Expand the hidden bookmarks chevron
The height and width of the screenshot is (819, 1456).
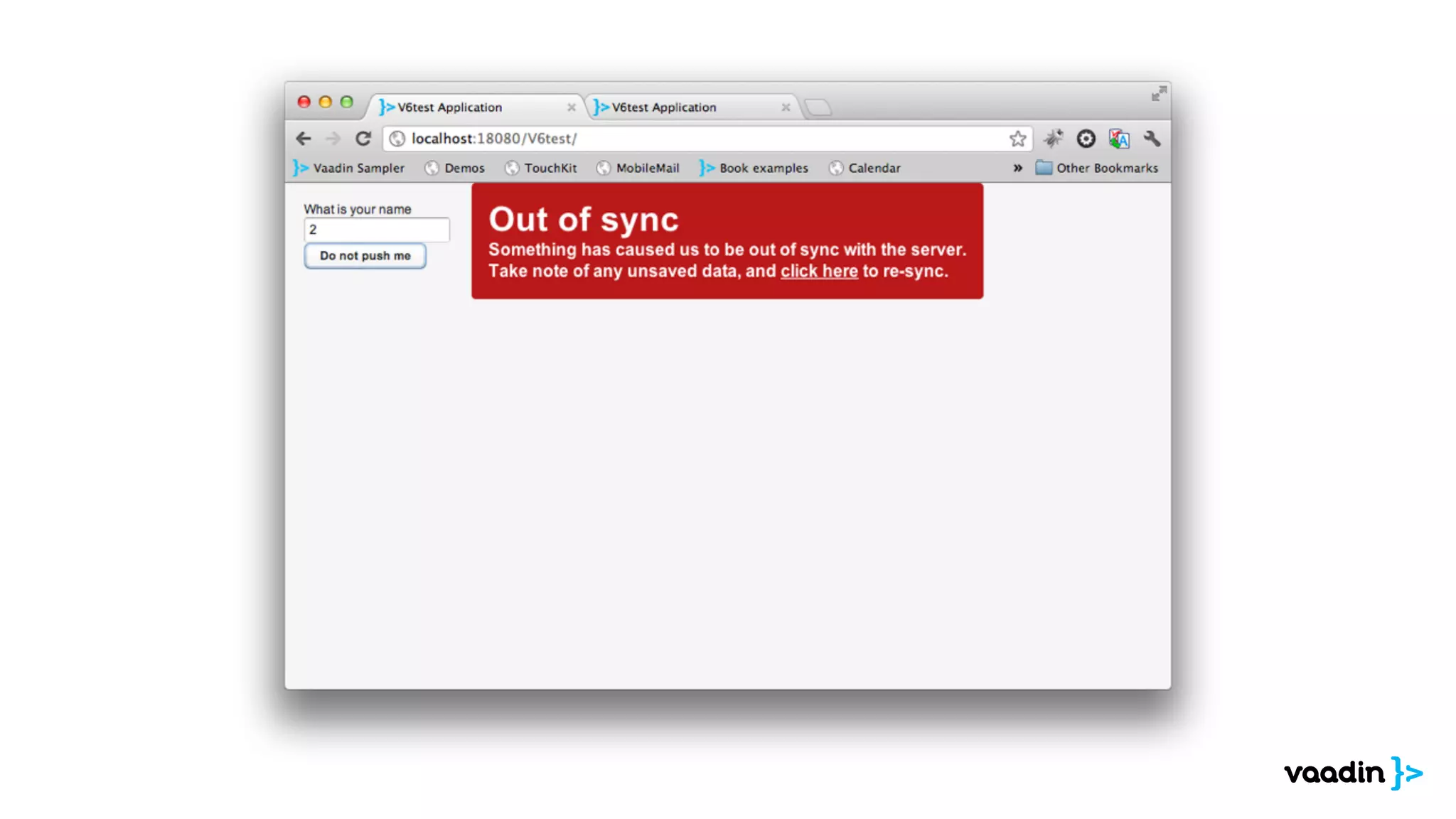coord(1017,168)
